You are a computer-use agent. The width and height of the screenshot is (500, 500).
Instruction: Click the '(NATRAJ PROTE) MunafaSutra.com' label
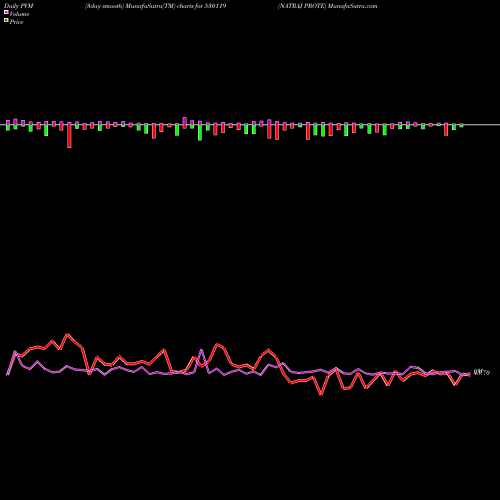[328, 6]
